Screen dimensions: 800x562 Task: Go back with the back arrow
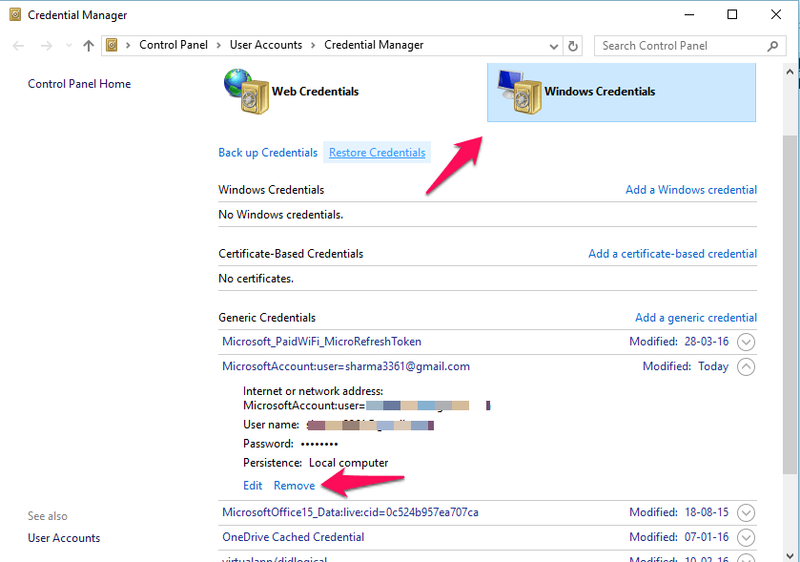[18, 46]
